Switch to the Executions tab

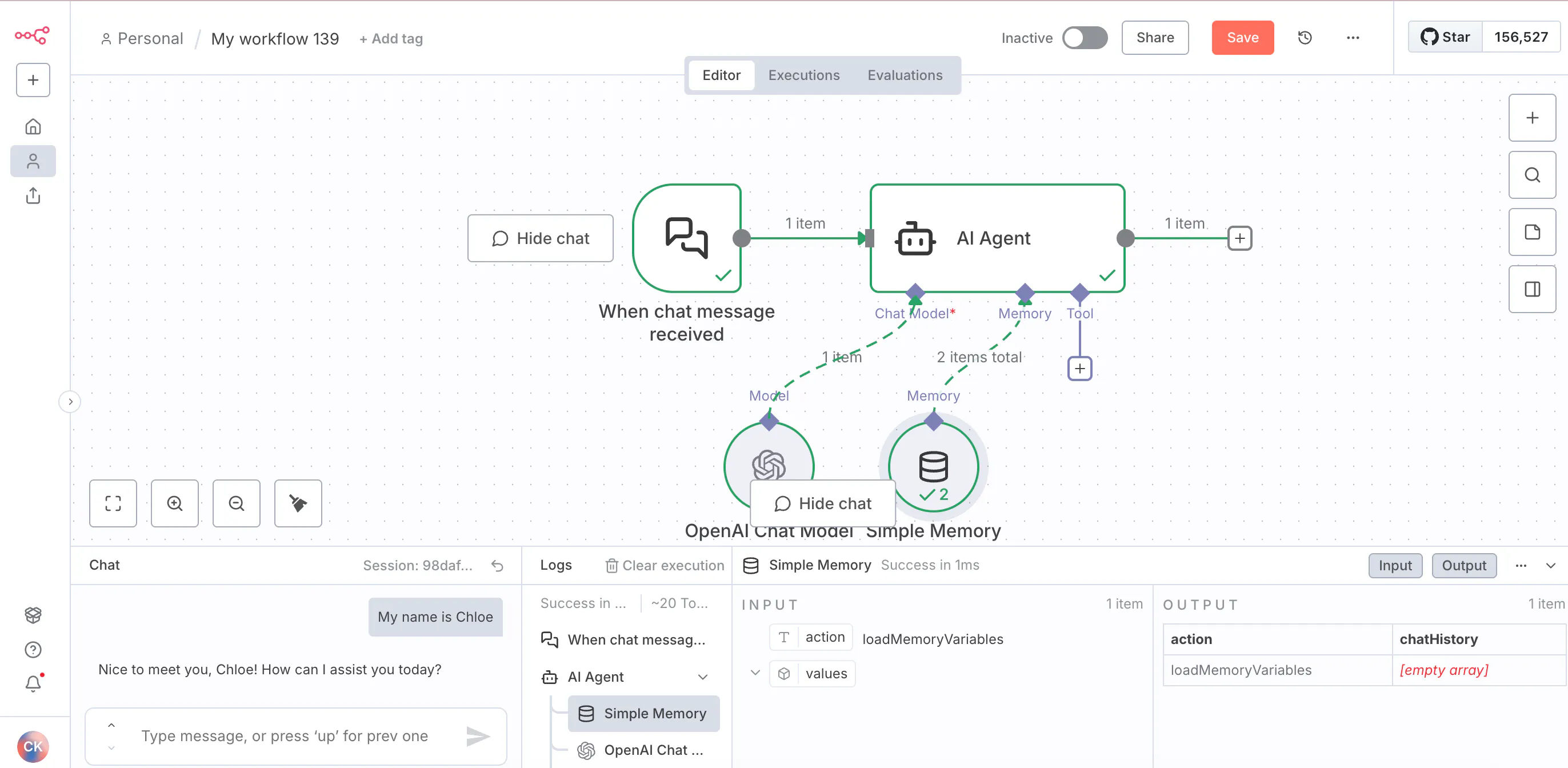tap(803, 75)
